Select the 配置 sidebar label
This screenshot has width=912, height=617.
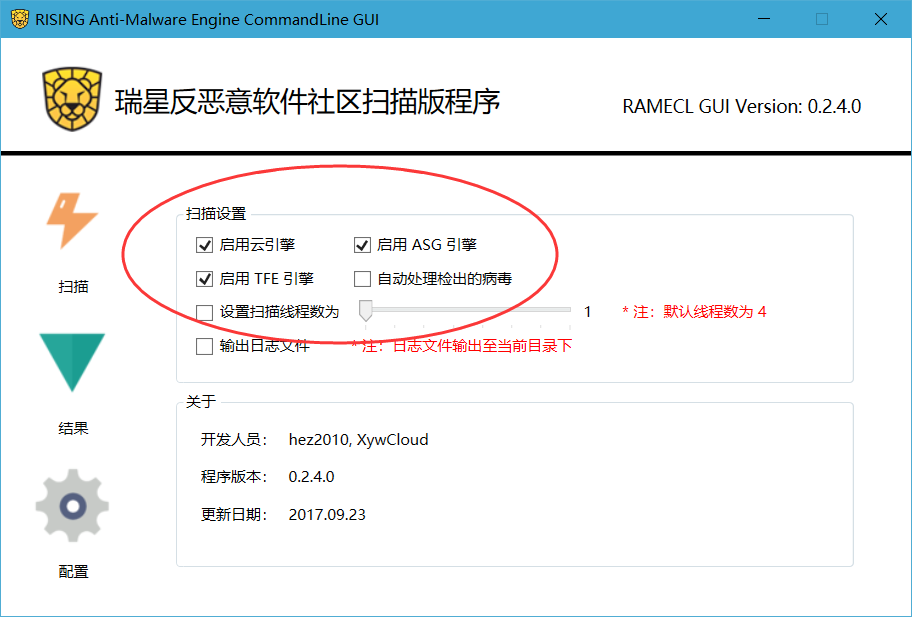[73, 572]
